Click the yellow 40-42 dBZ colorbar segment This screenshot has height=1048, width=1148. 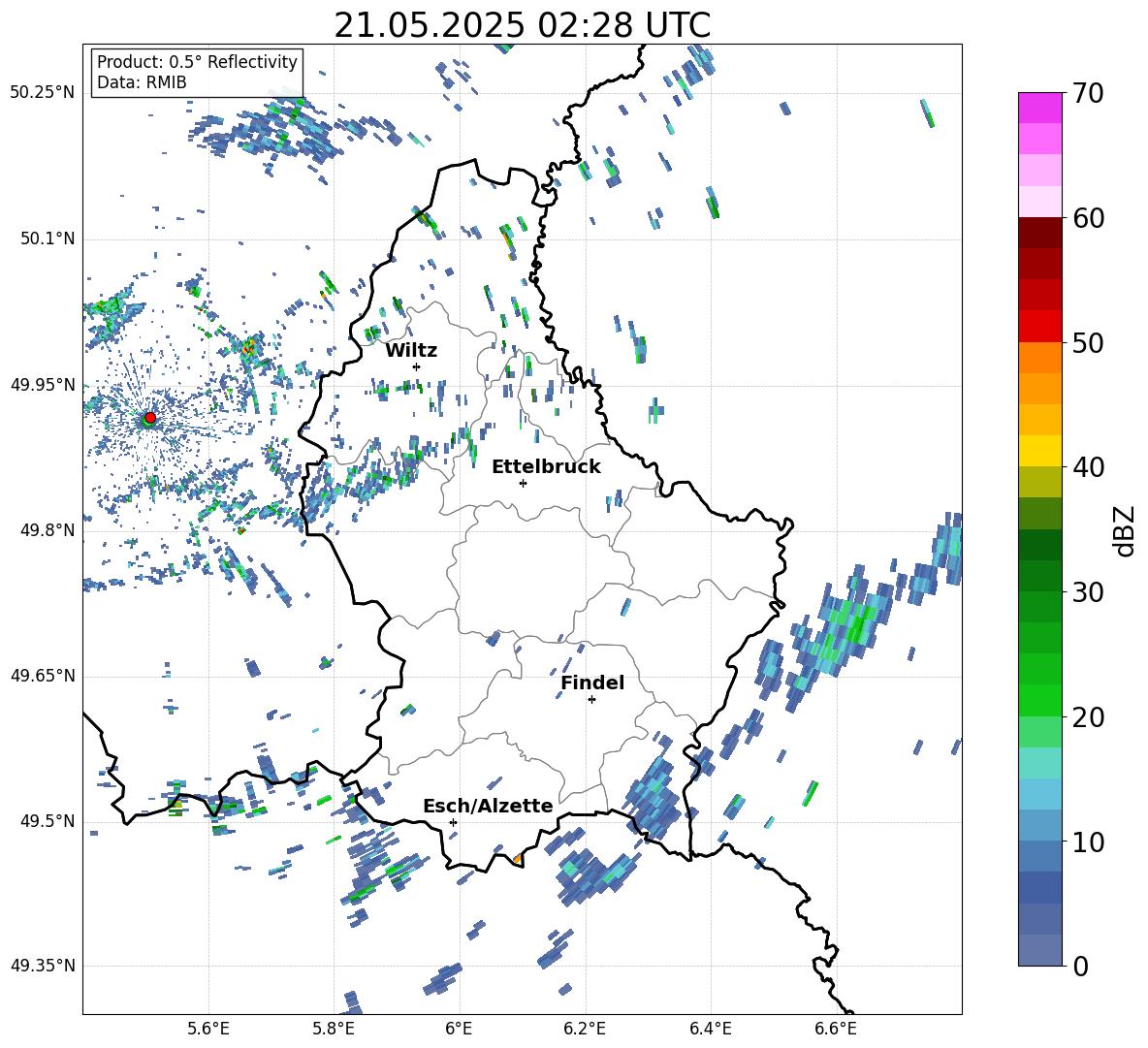click(1040, 451)
